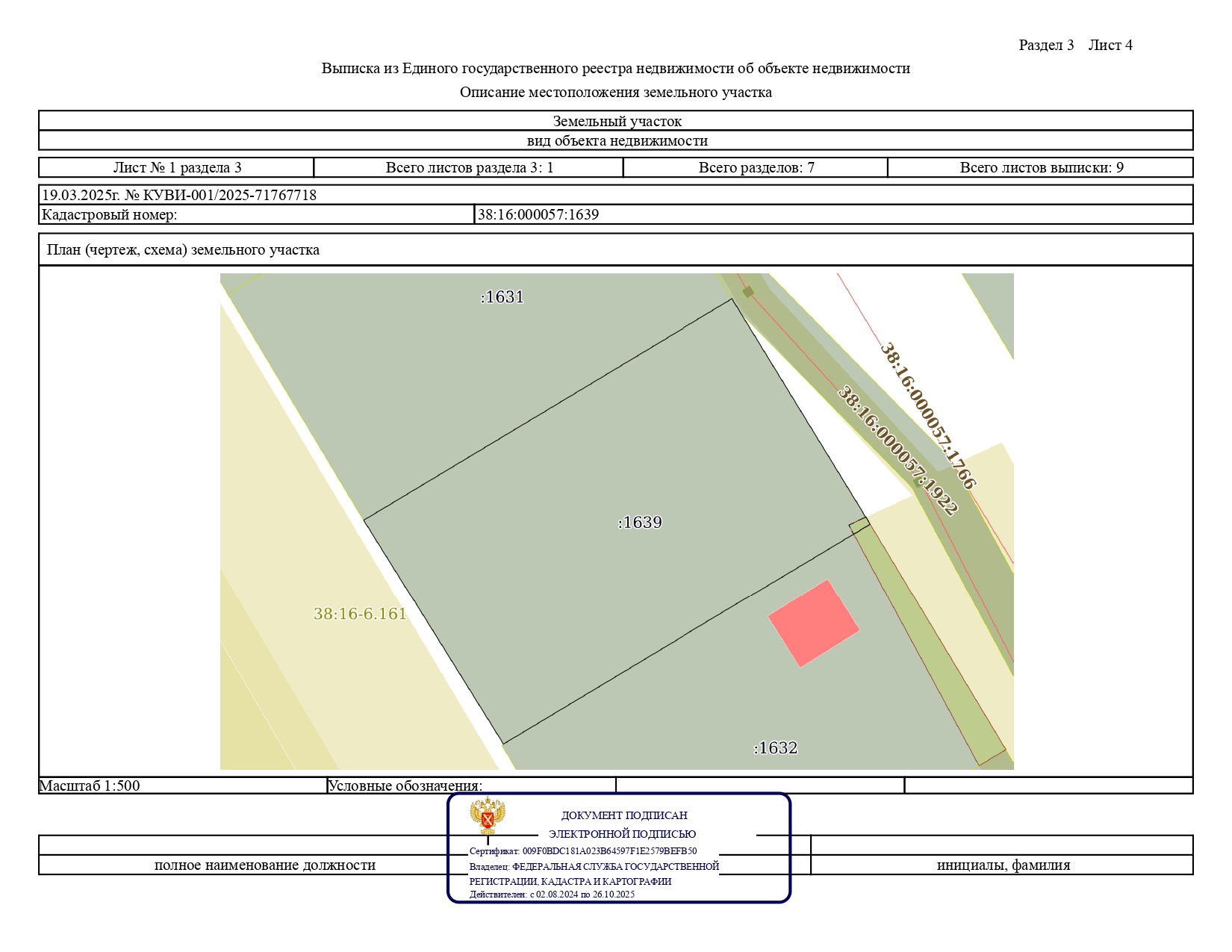The width and height of the screenshot is (1232, 952).
Task: Click the КУВИ-001/2025-71767718 request number line
Action: (x=179, y=196)
